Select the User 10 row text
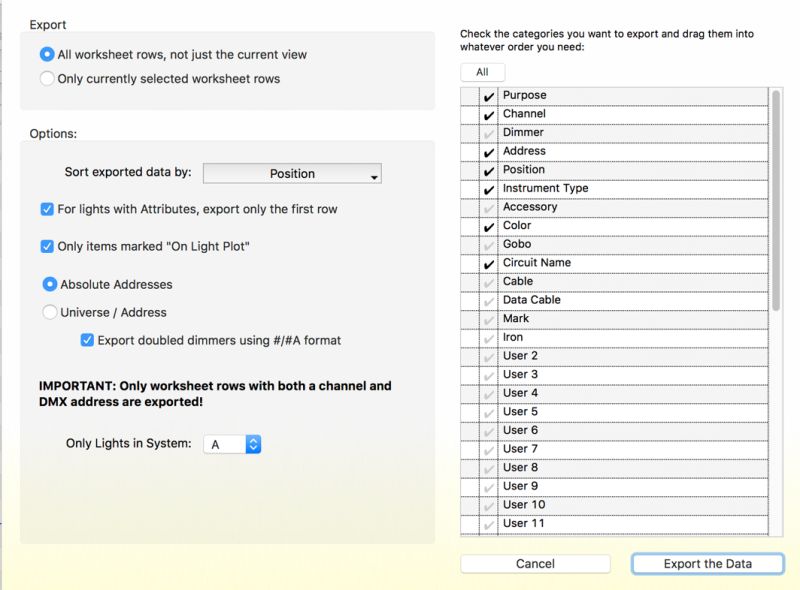 tap(524, 505)
